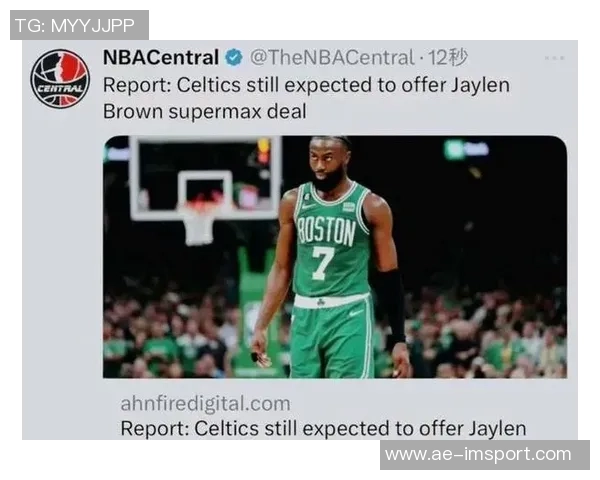
Task: Click the BOSTON lettering on the jersey
Action: [x=326, y=231]
